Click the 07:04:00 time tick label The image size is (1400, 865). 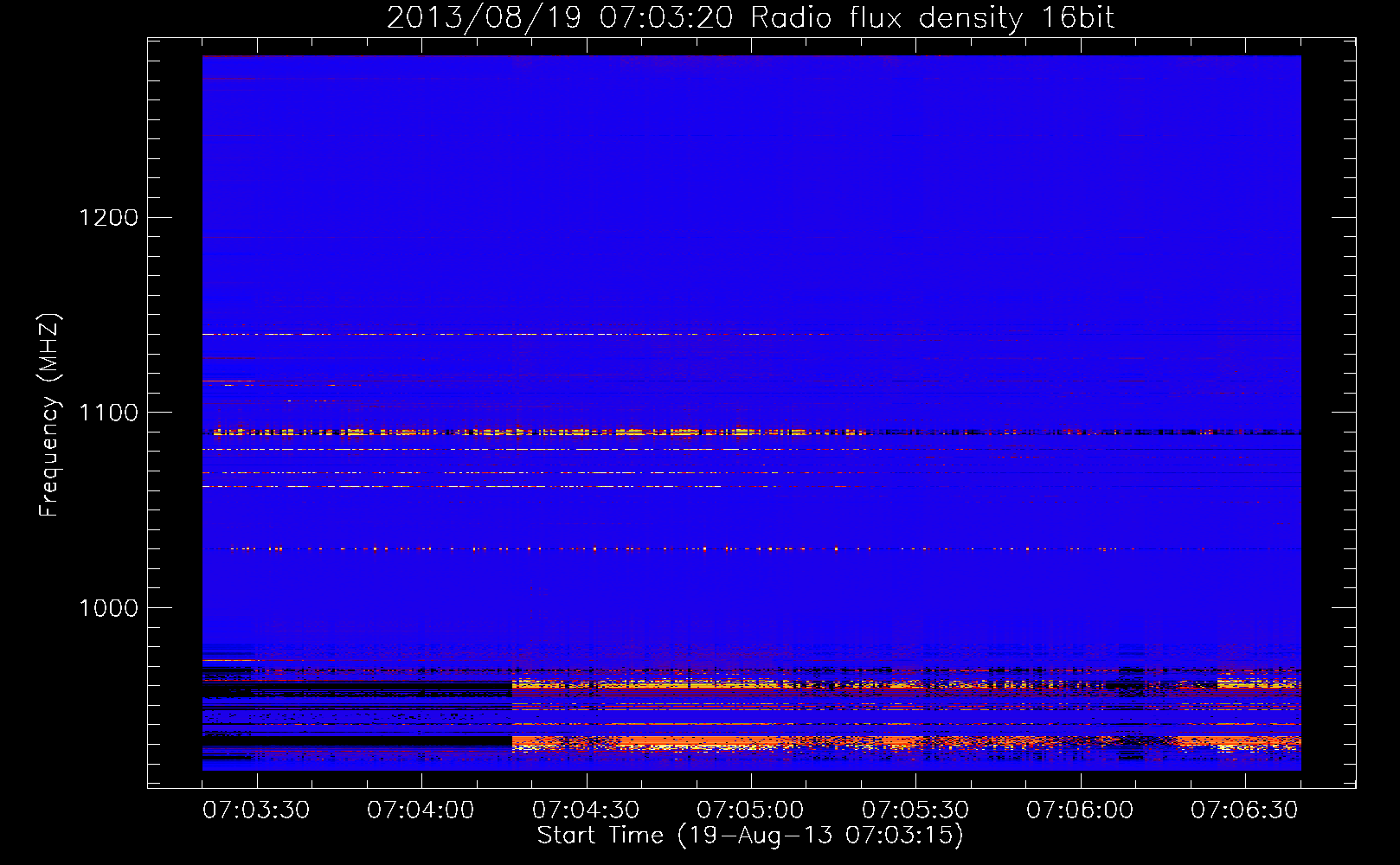pyautogui.click(x=421, y=811)
